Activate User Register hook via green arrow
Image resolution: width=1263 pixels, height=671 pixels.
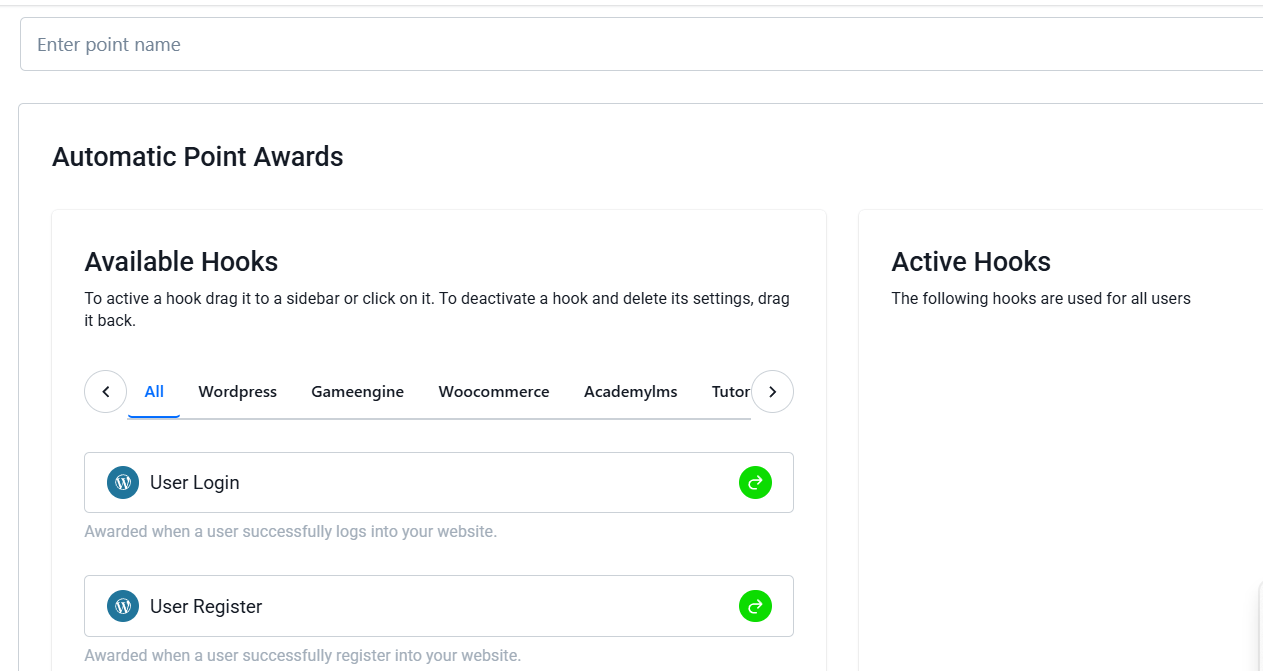click(755, 606)
